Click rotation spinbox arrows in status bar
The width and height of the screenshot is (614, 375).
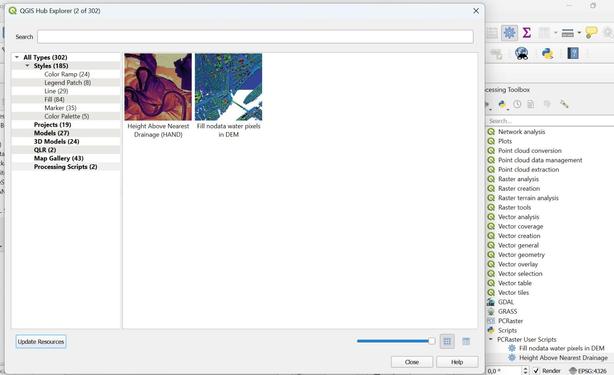point(525,370)
